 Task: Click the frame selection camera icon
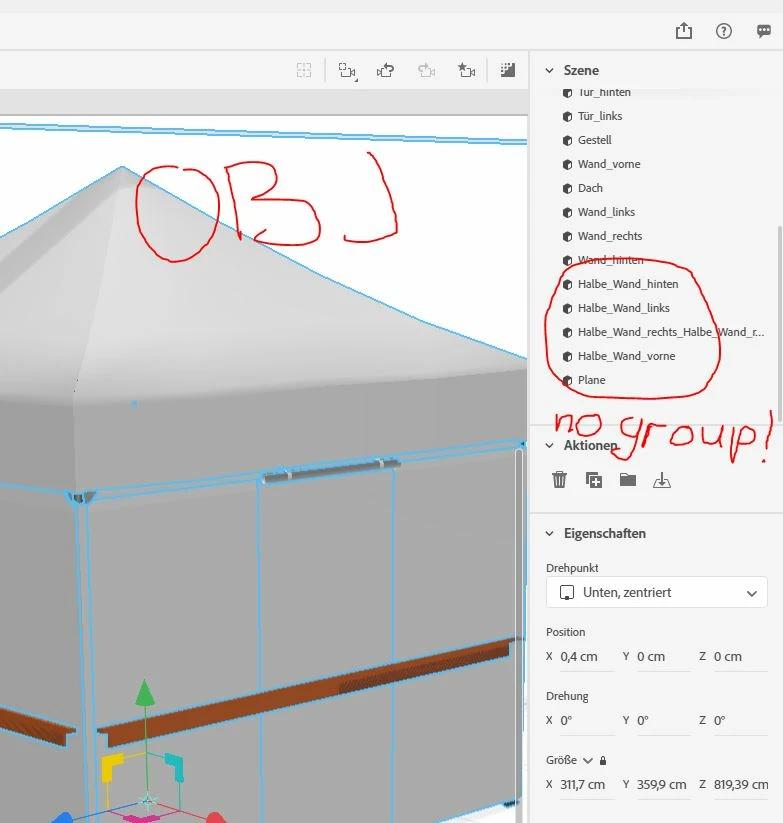pyautogui.click(x=347, y=70)
